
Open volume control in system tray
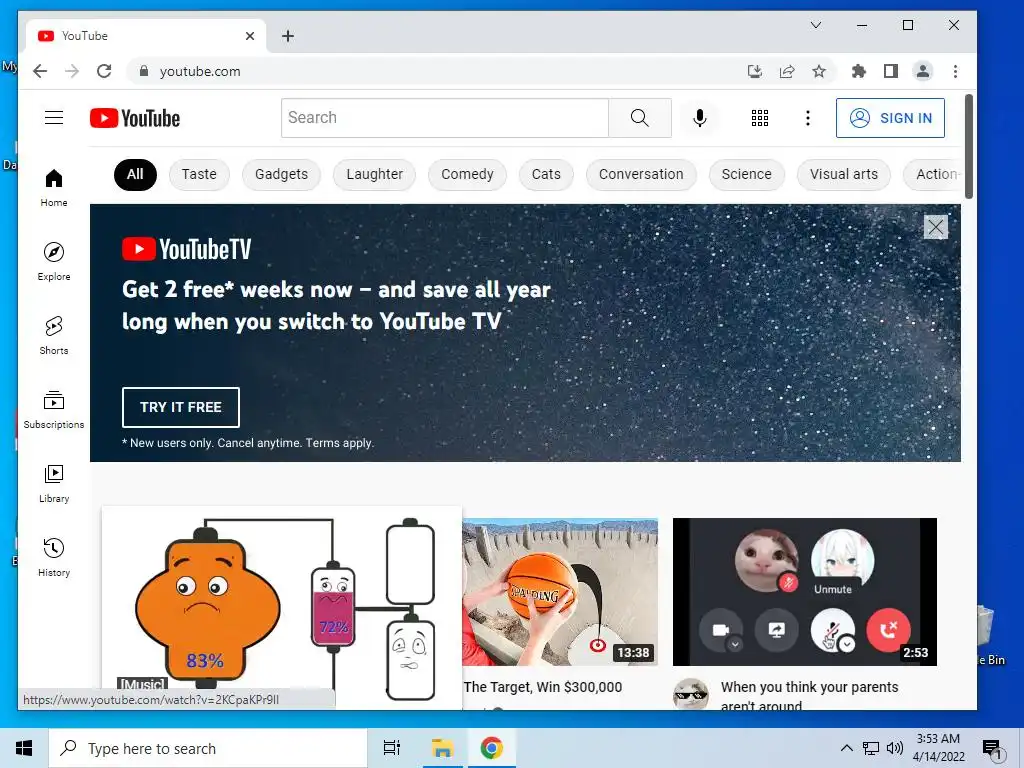[x=895, y=748]
